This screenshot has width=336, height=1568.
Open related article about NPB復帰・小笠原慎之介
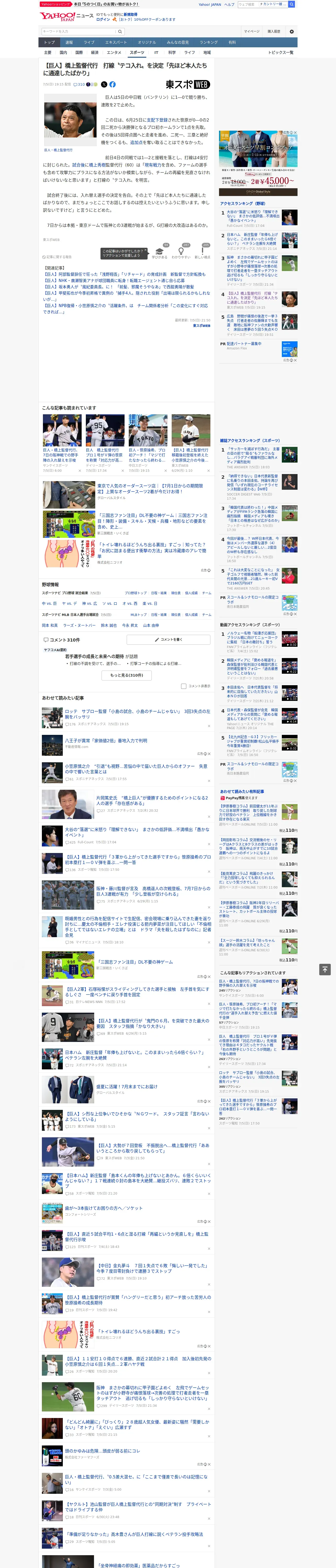tap(126, 309)
